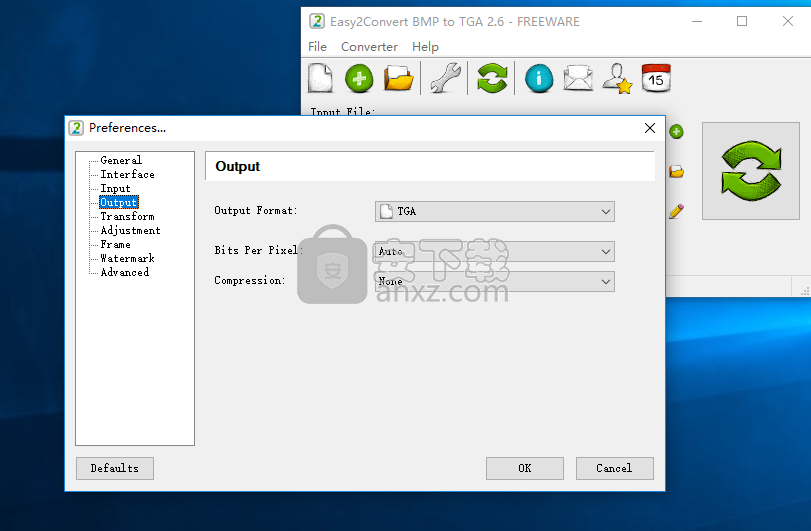
Task: Expand the Compression dropdown
Action: point(494,281)
